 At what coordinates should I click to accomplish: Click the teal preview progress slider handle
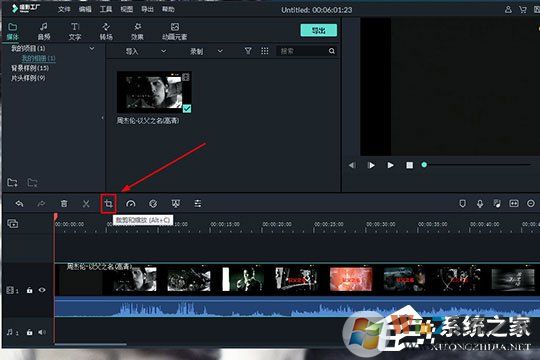click(x=424, y=165)
